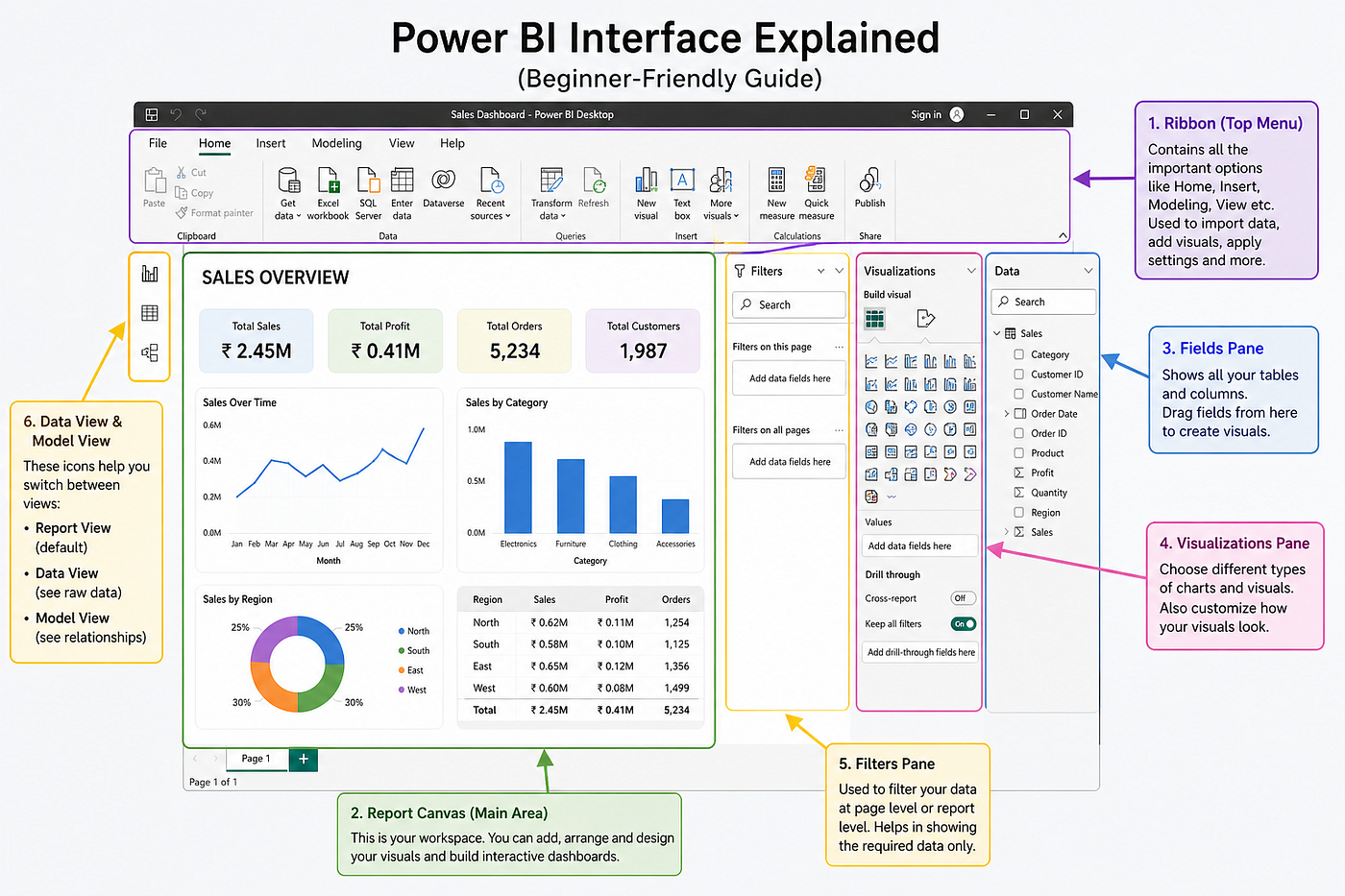The image size is (1345, 896).
Task: Check the Customer Name field checkbox
Action: click(1018, 394)
